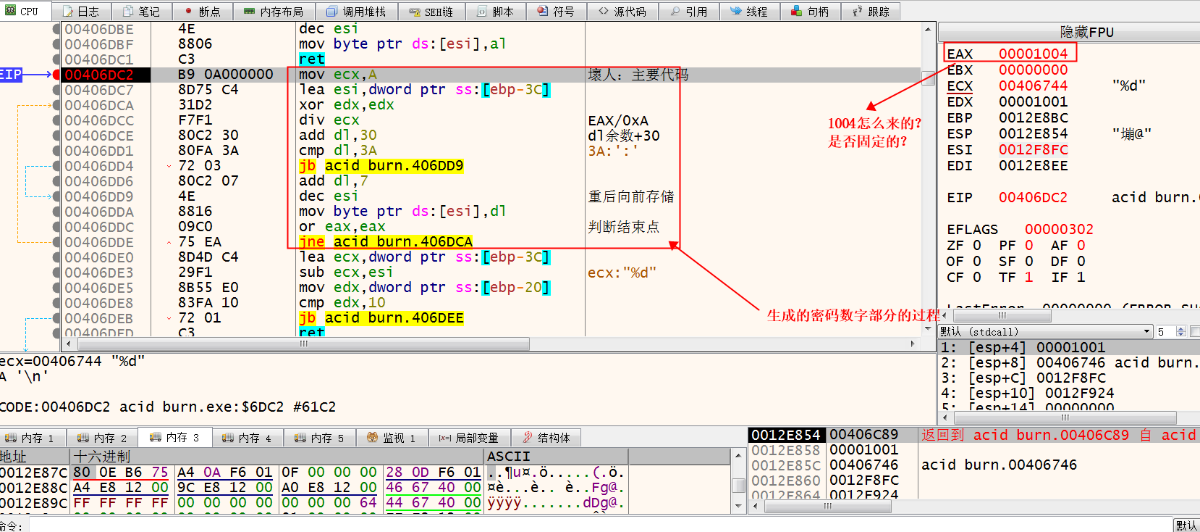
Task: Open the 线程 (threads) tab
Action: (x=749, y=11)
